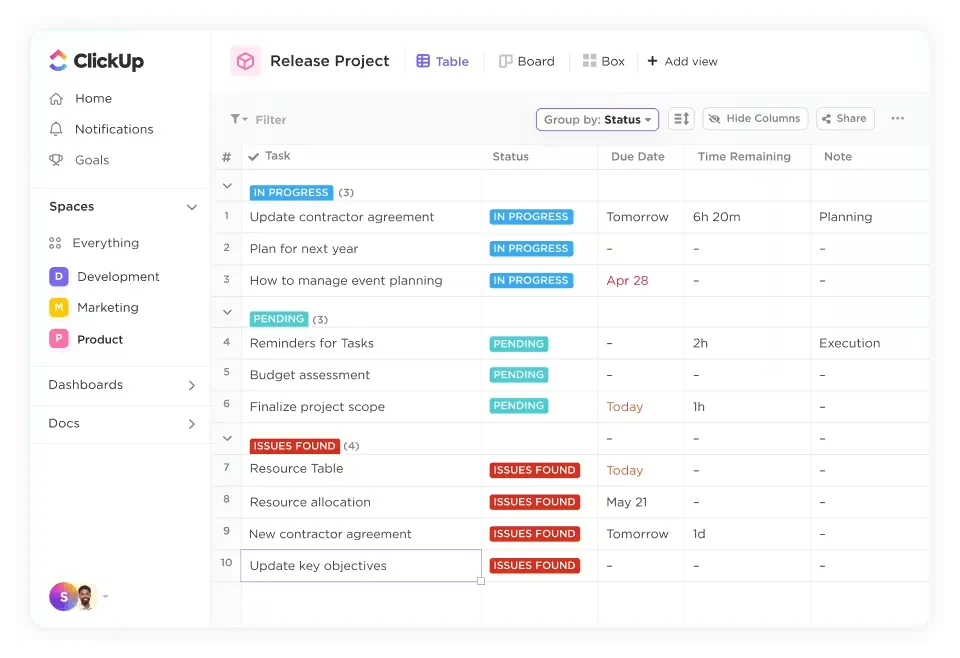Click the purple S user avatar
The width and height of the screenshot is (960, 658).
tap(63, 596)
